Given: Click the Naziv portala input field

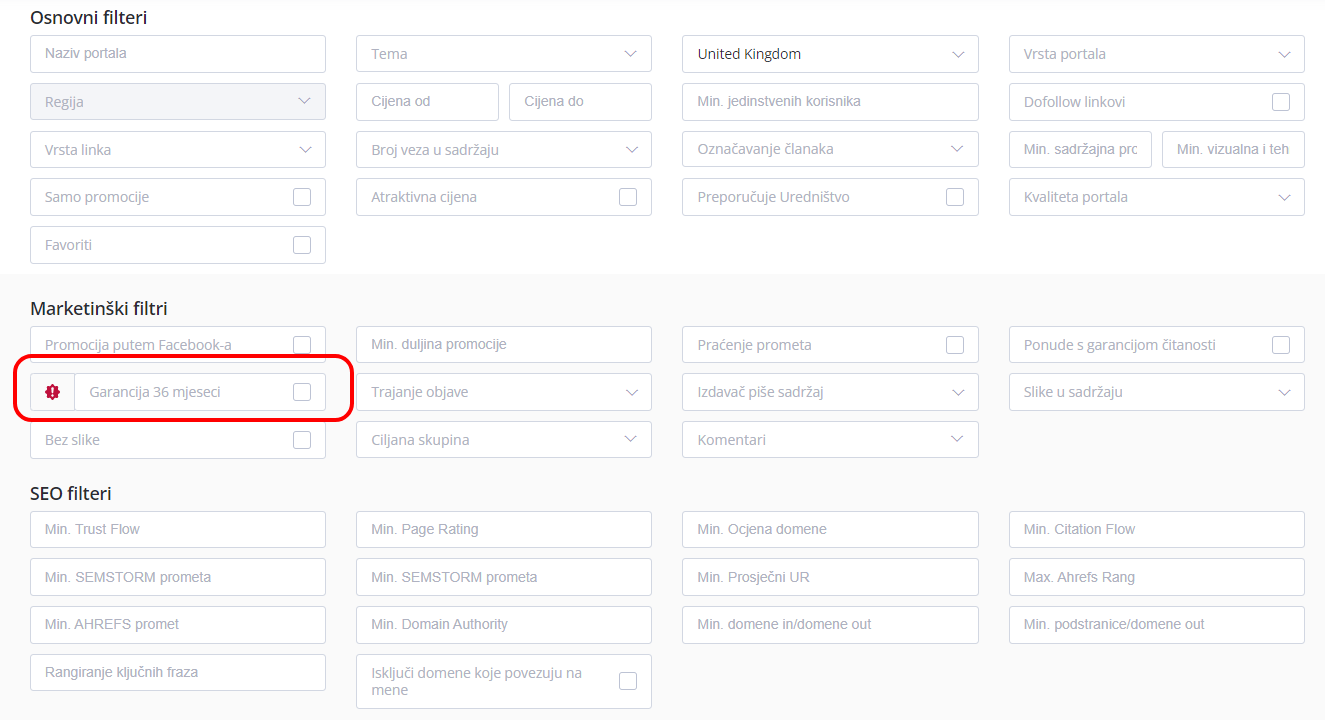Looking at the screenshot, I should coord(177,54).
